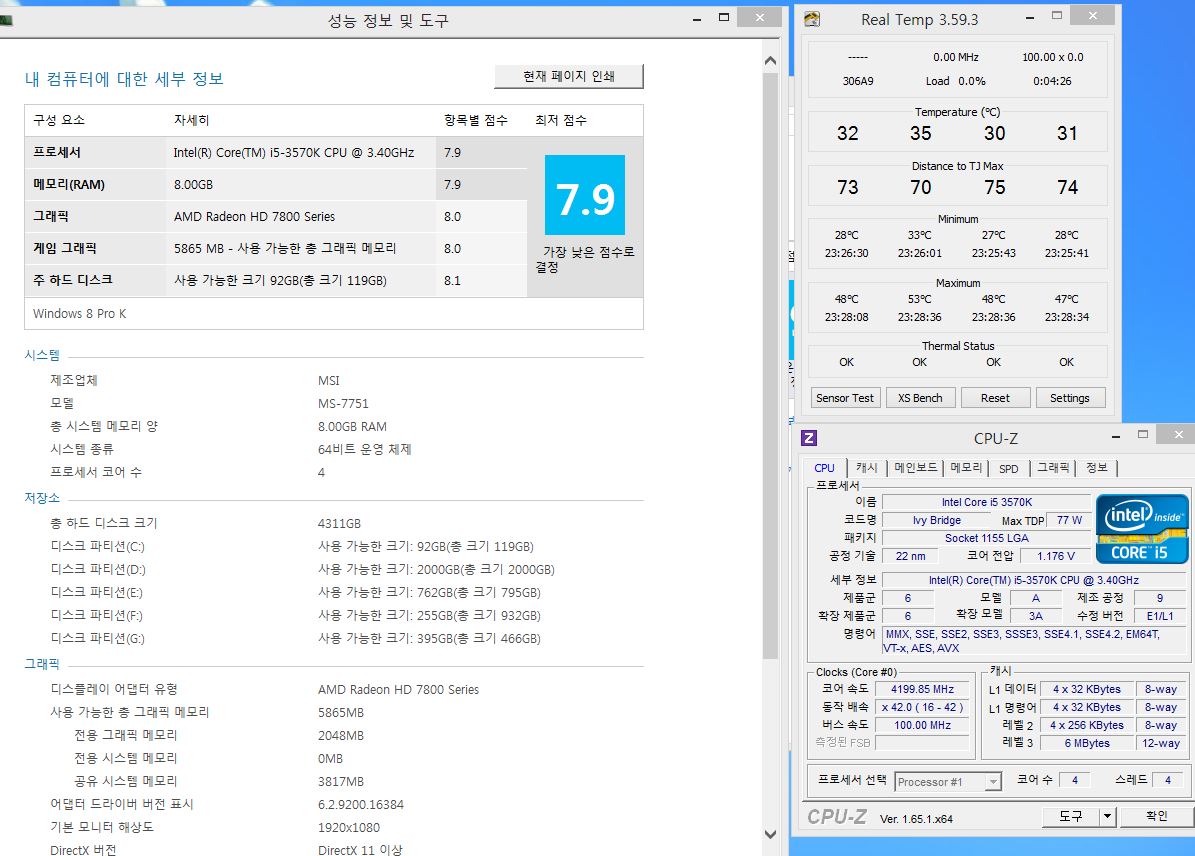Select the CPU tab in CPU-Z
Viewport: 1195px width, 856px height.
pos(824,468)
